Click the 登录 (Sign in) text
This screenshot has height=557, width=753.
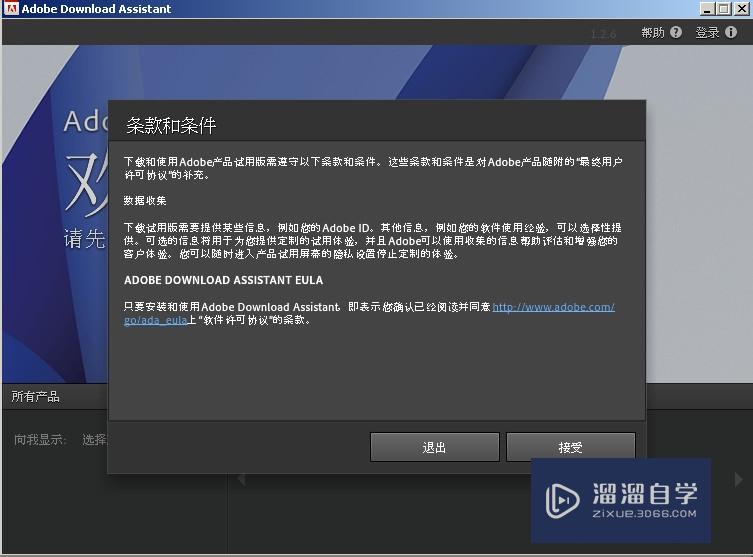pos(707,32)
